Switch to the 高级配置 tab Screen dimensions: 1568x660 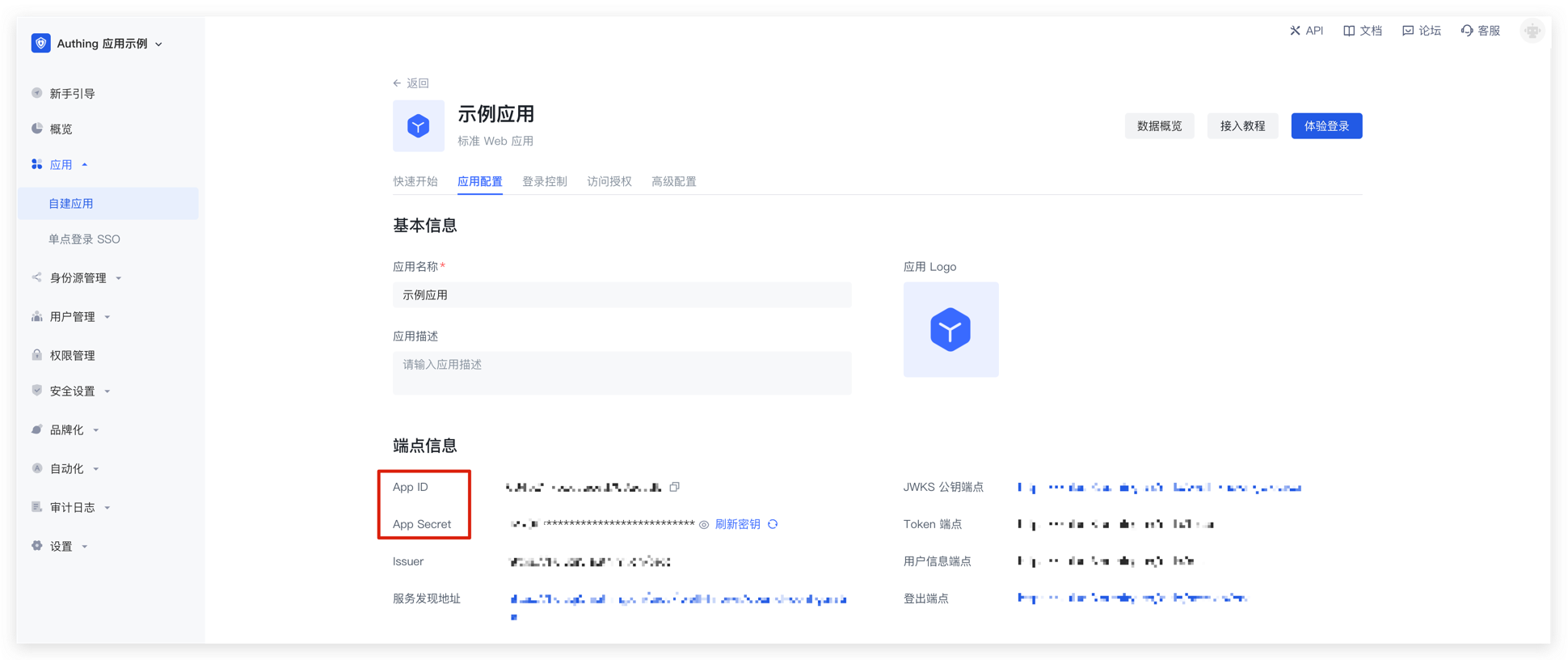(673, 182)
